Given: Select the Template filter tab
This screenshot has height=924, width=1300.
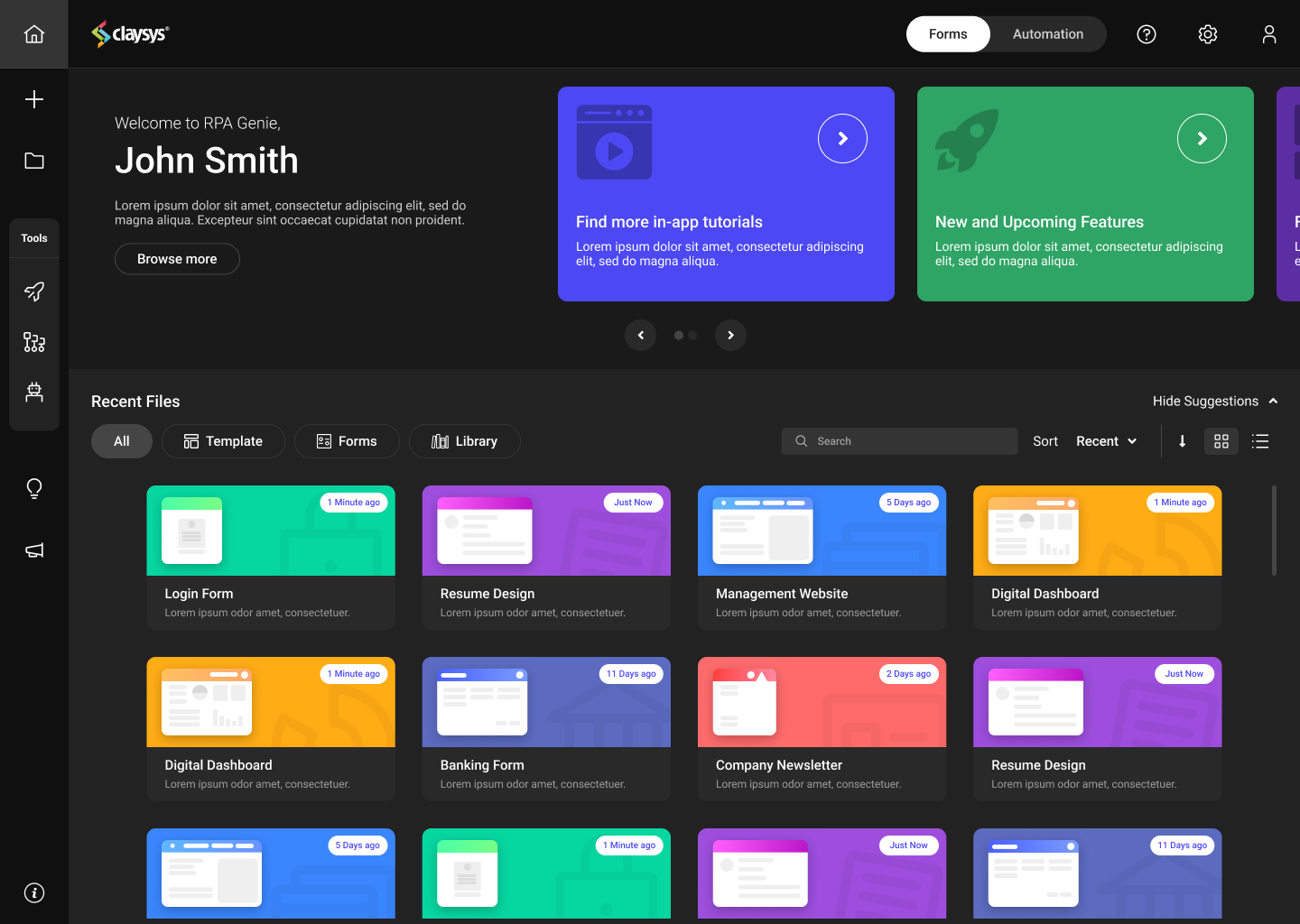Looking at the screenshot, I should (x=223, y=441).
